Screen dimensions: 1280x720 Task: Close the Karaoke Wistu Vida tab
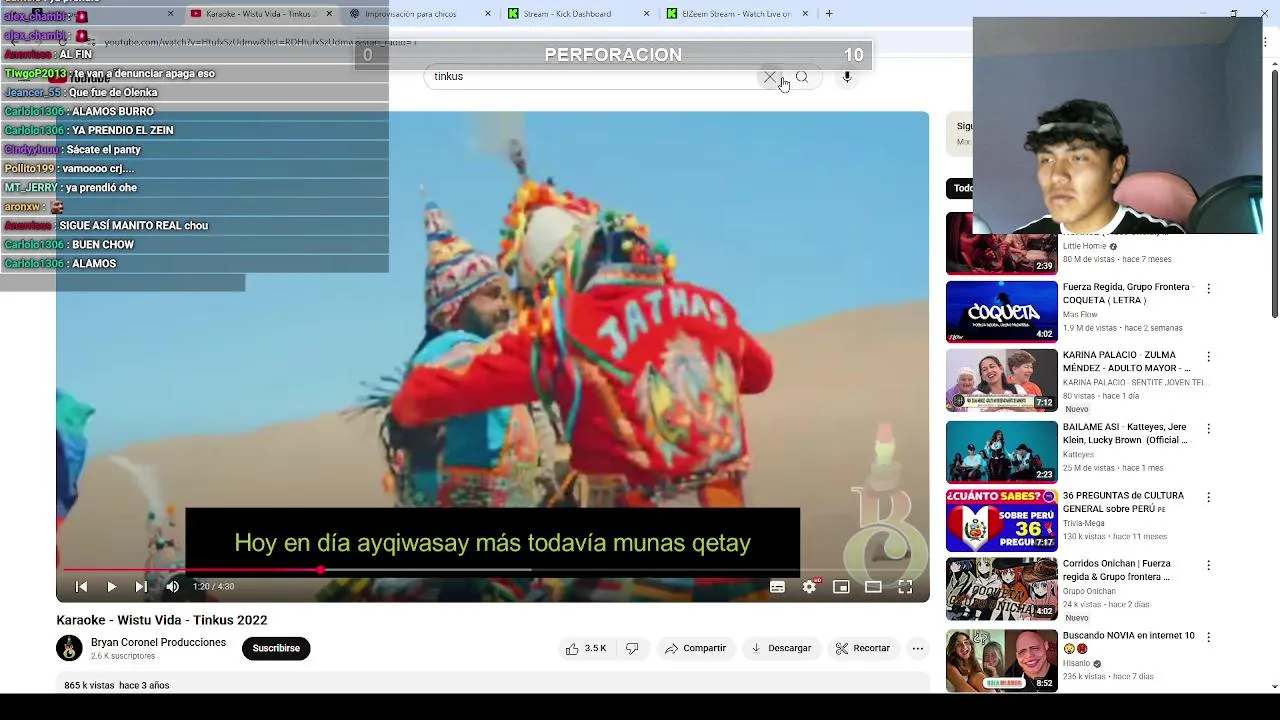pos(329,14)
